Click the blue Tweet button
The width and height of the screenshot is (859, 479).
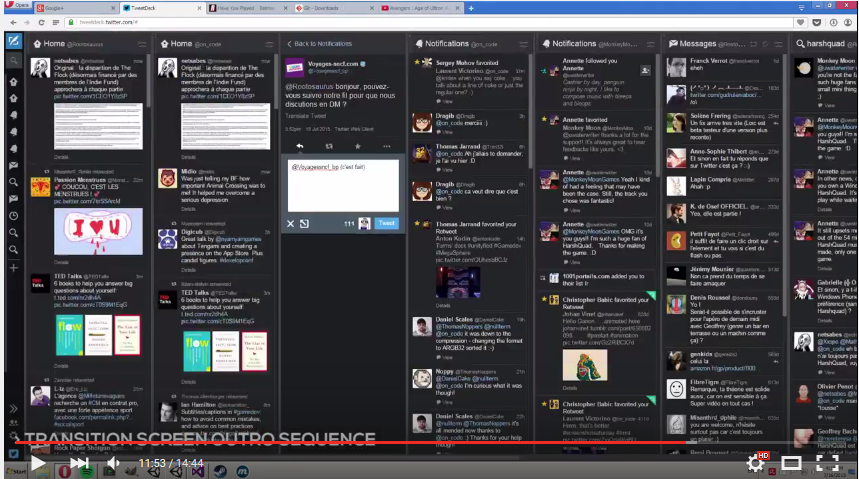(x=387, y=223)
